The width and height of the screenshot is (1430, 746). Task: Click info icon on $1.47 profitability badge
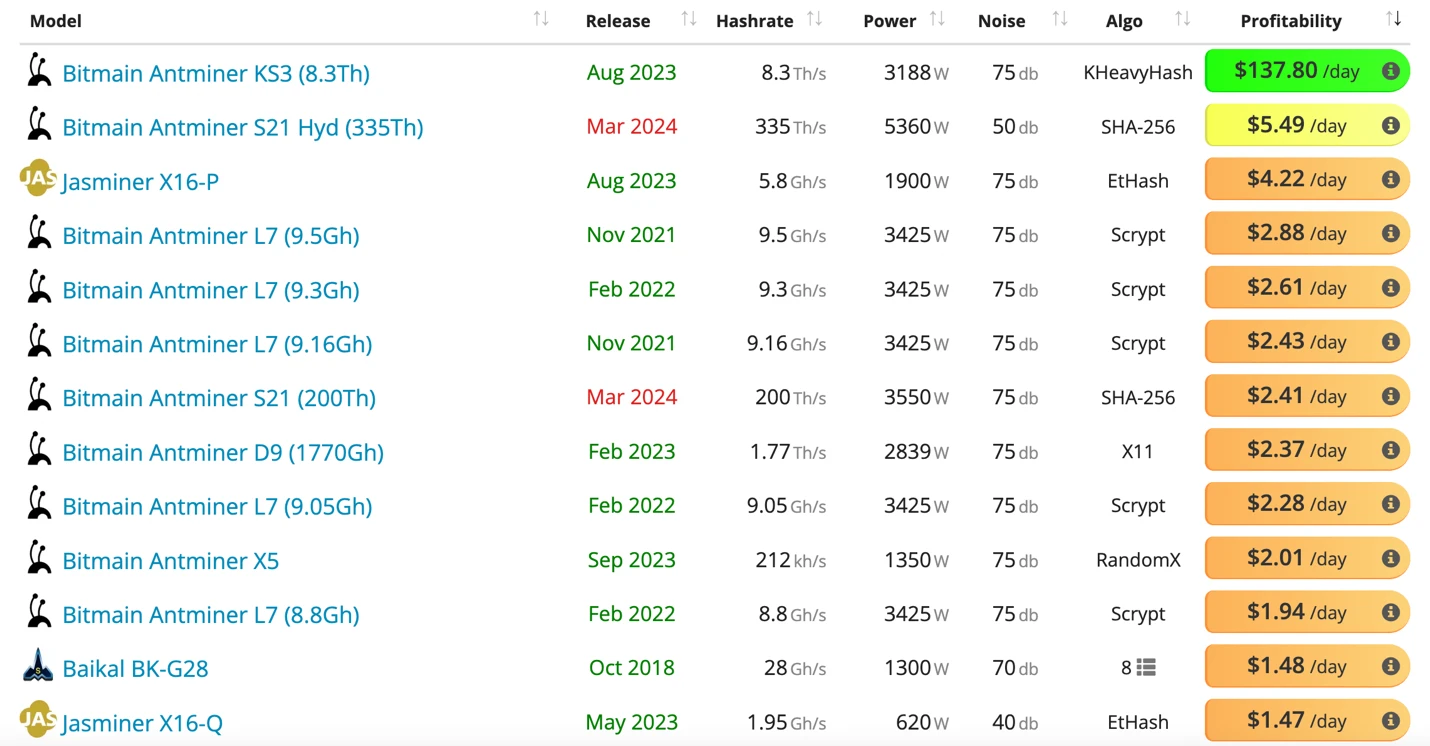point(1390,721)
